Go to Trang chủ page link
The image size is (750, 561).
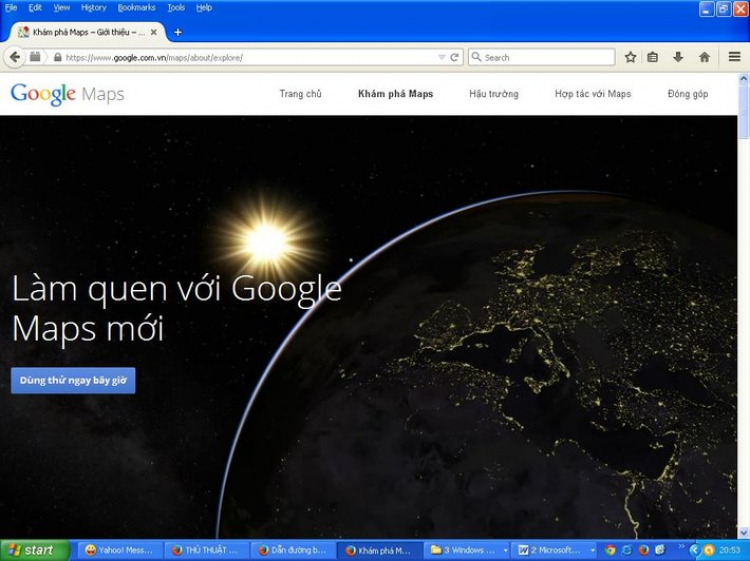pos(300,94)
